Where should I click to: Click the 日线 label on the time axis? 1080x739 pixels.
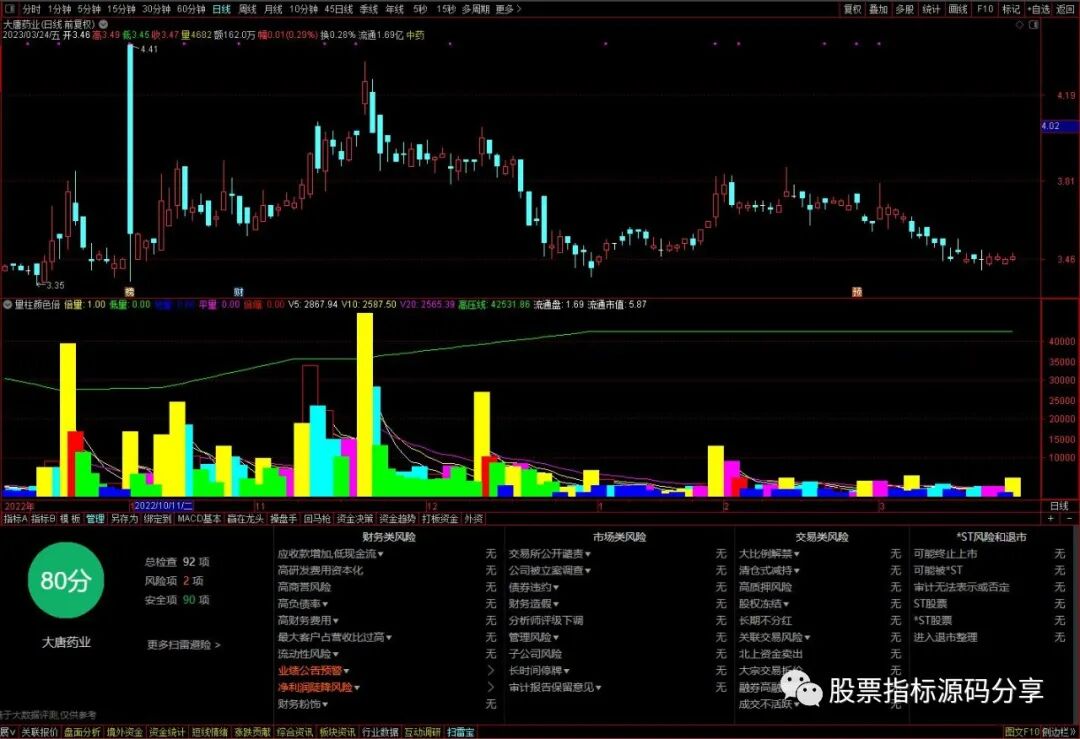point(1059,506)
